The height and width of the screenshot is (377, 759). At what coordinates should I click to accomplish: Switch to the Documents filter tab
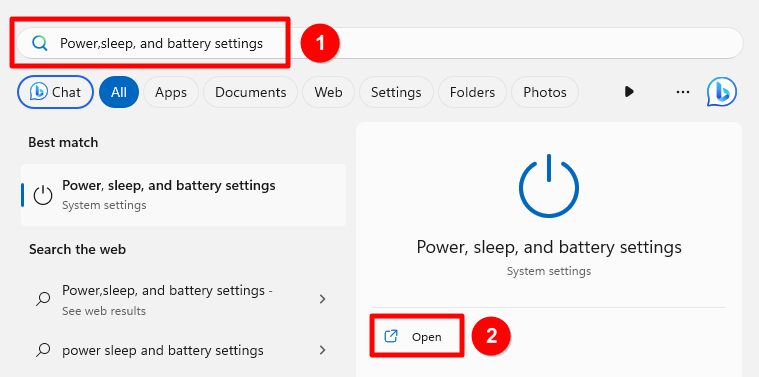pos(250,92)
